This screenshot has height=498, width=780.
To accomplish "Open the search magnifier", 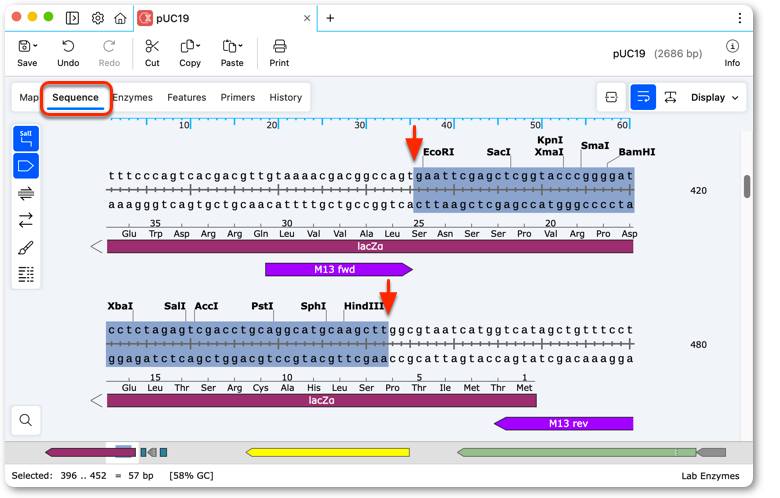I will (26, 420).
